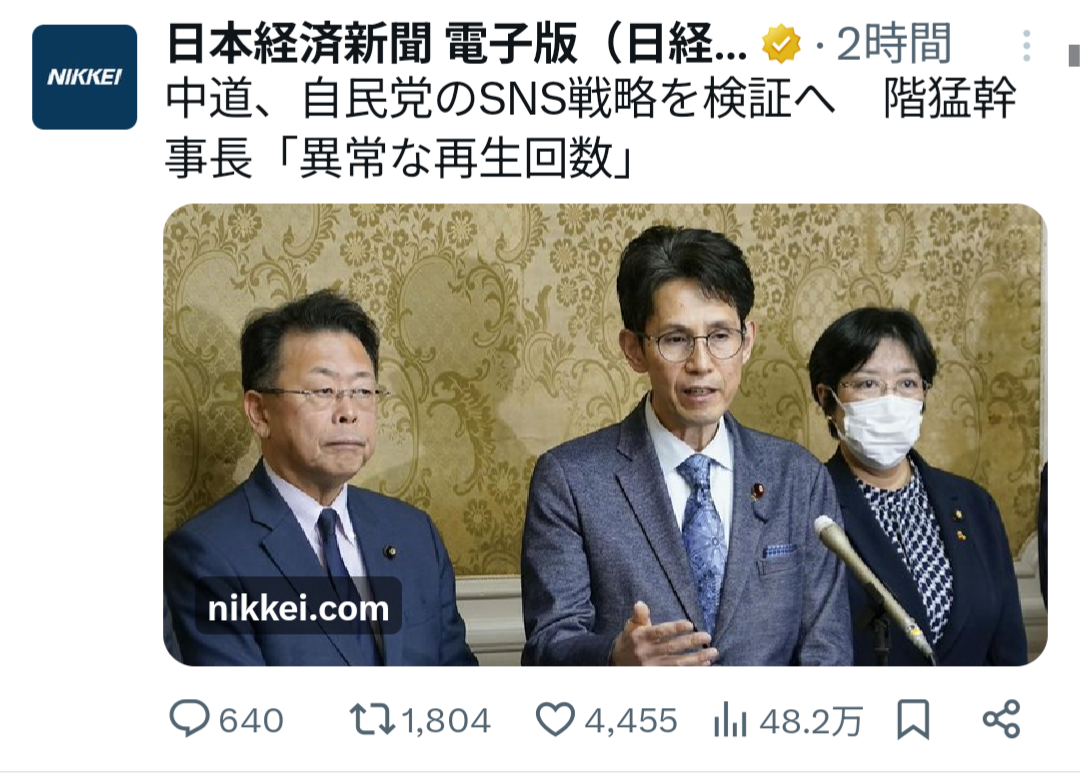Open the 2時間 timestamp link
Image resolution: width=1080 pixels, height=773 pixels.
[x=893, y=43]
